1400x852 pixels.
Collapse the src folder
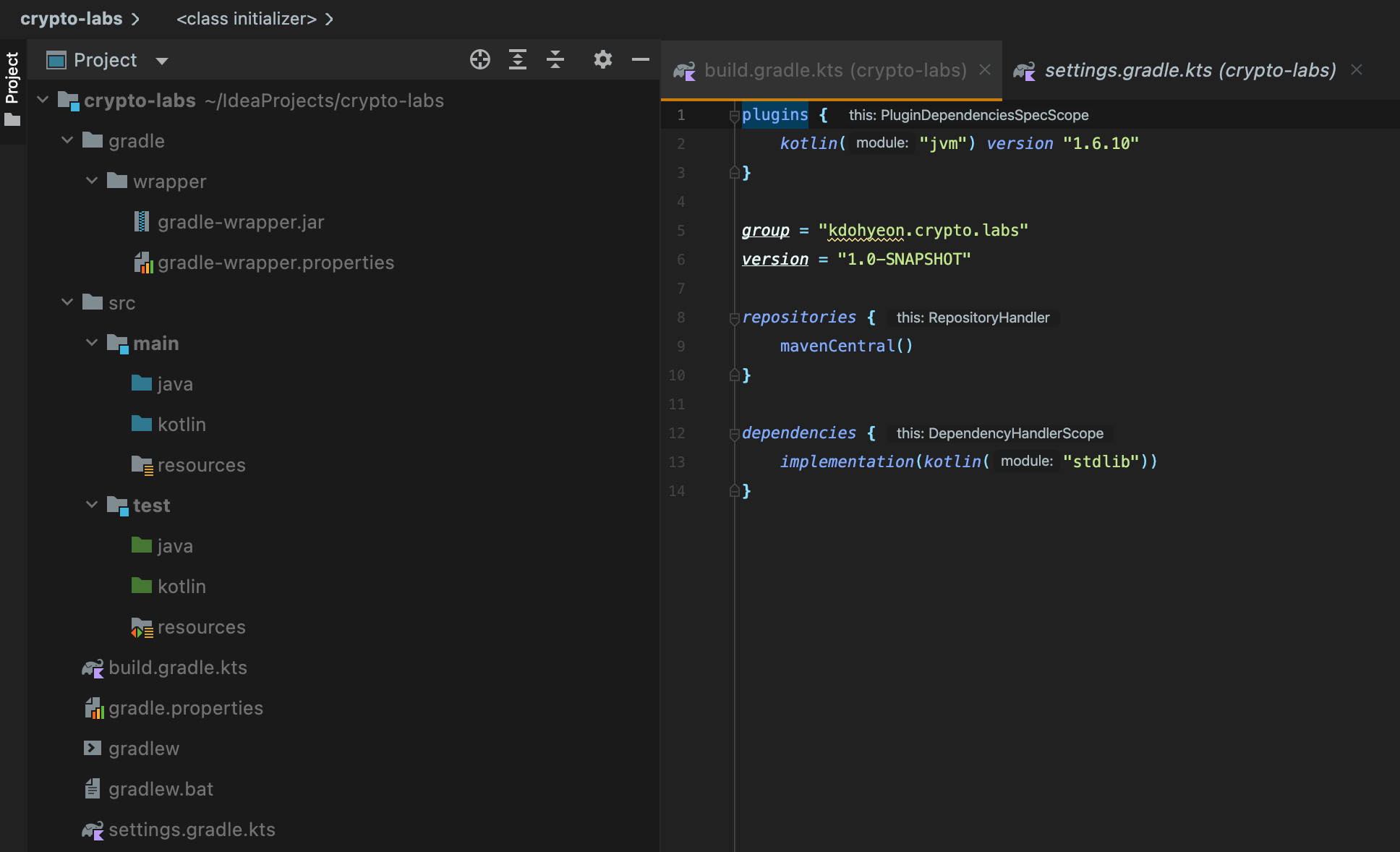click(x=67, y=302)
